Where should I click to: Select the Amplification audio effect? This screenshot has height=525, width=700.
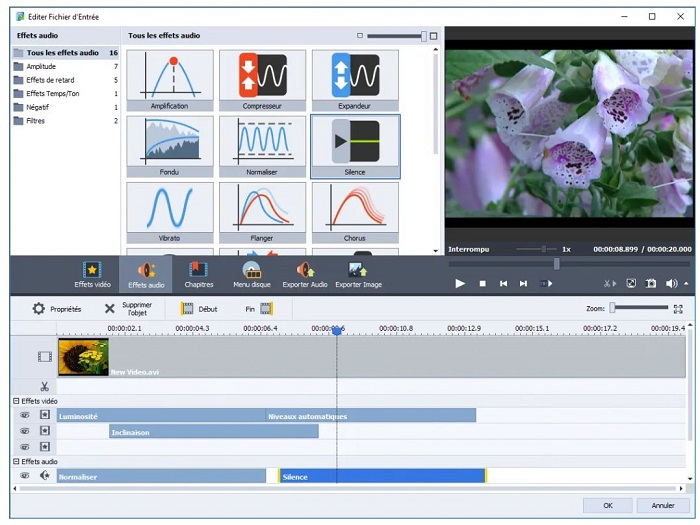point(170,76)
